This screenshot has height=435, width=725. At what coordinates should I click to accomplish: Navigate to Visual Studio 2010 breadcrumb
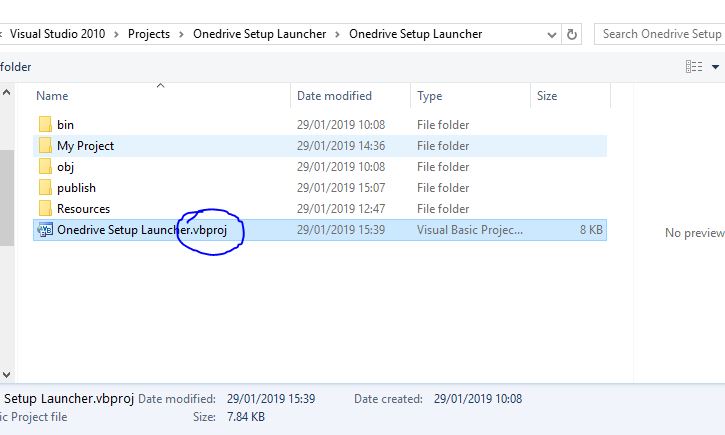point(57,34)
